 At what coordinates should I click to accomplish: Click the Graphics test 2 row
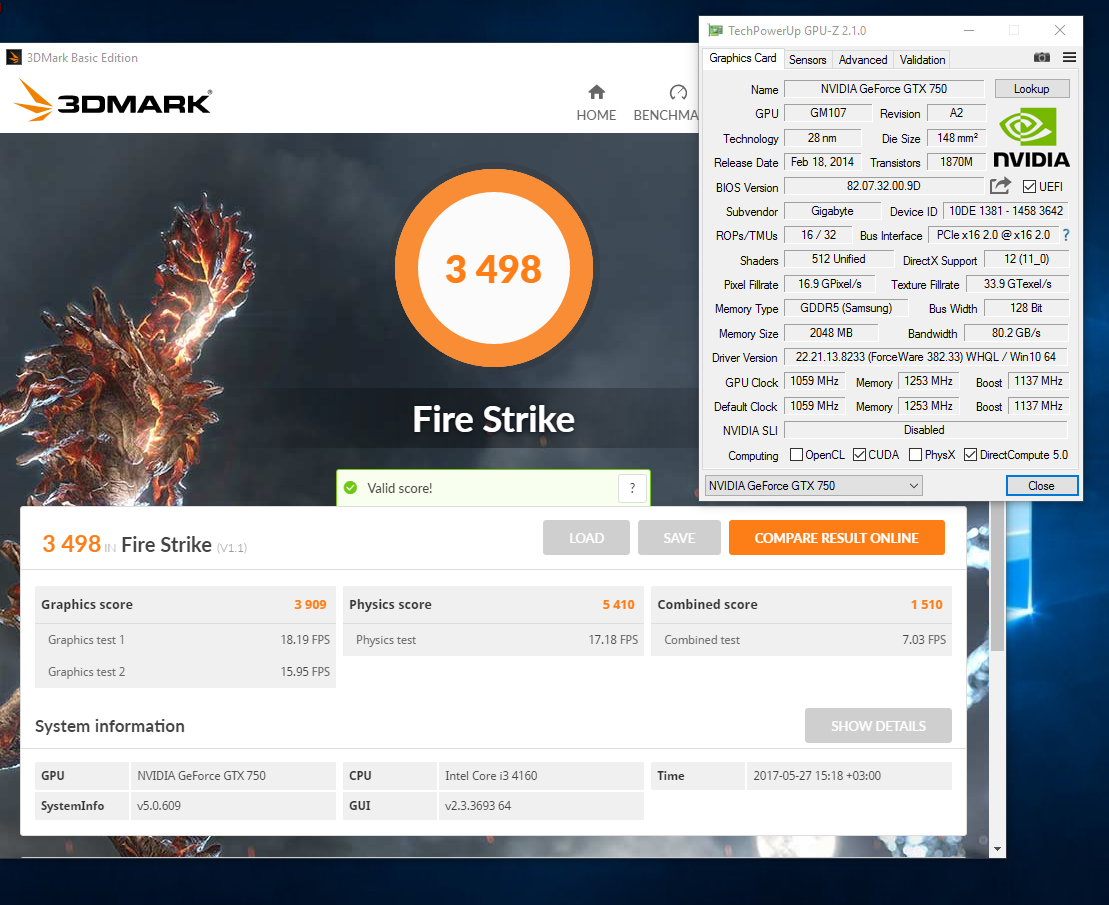[x=185, y=672]
